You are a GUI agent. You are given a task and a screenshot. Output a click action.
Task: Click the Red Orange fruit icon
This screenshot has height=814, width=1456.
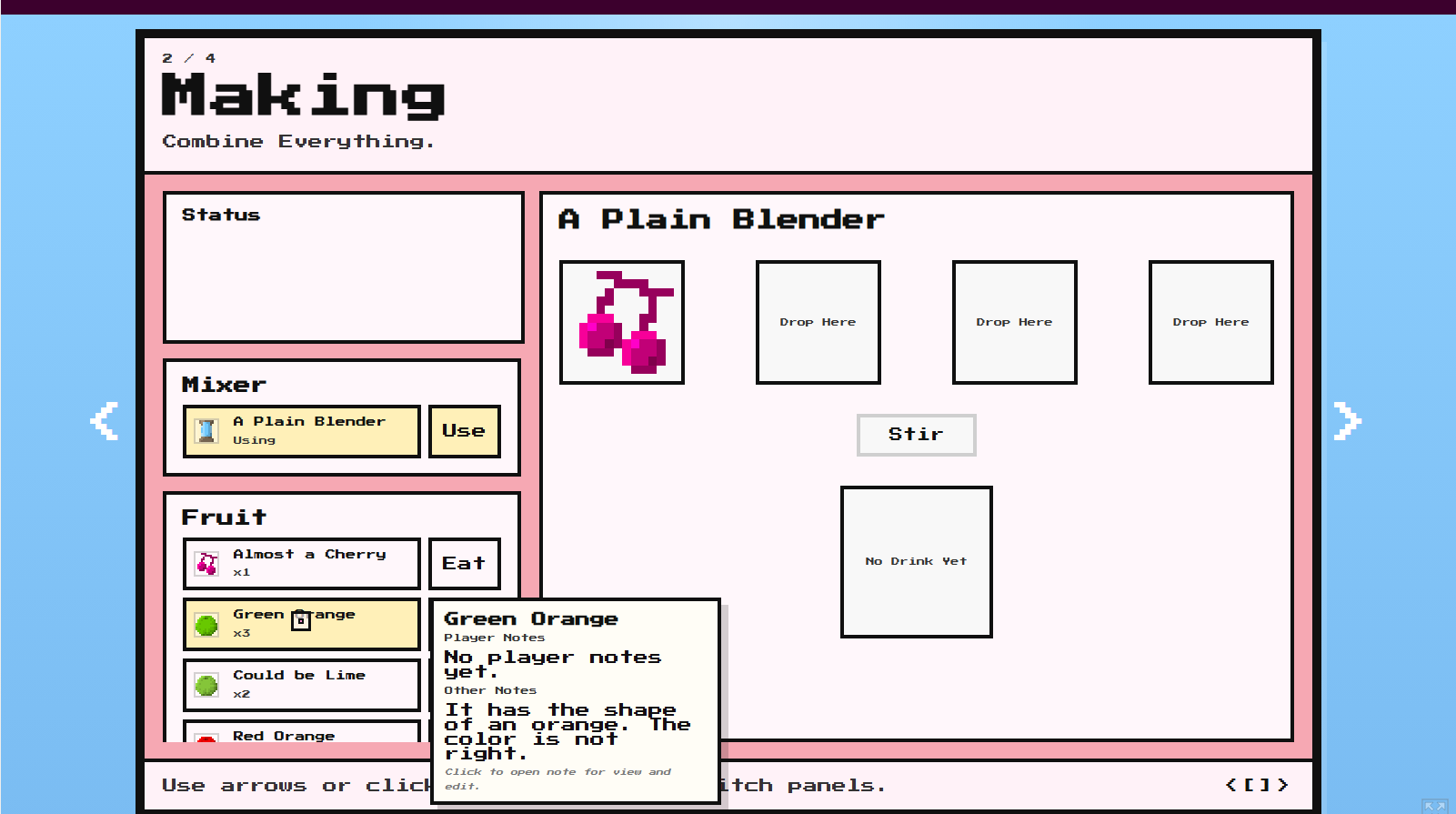[x=207, y=738]
